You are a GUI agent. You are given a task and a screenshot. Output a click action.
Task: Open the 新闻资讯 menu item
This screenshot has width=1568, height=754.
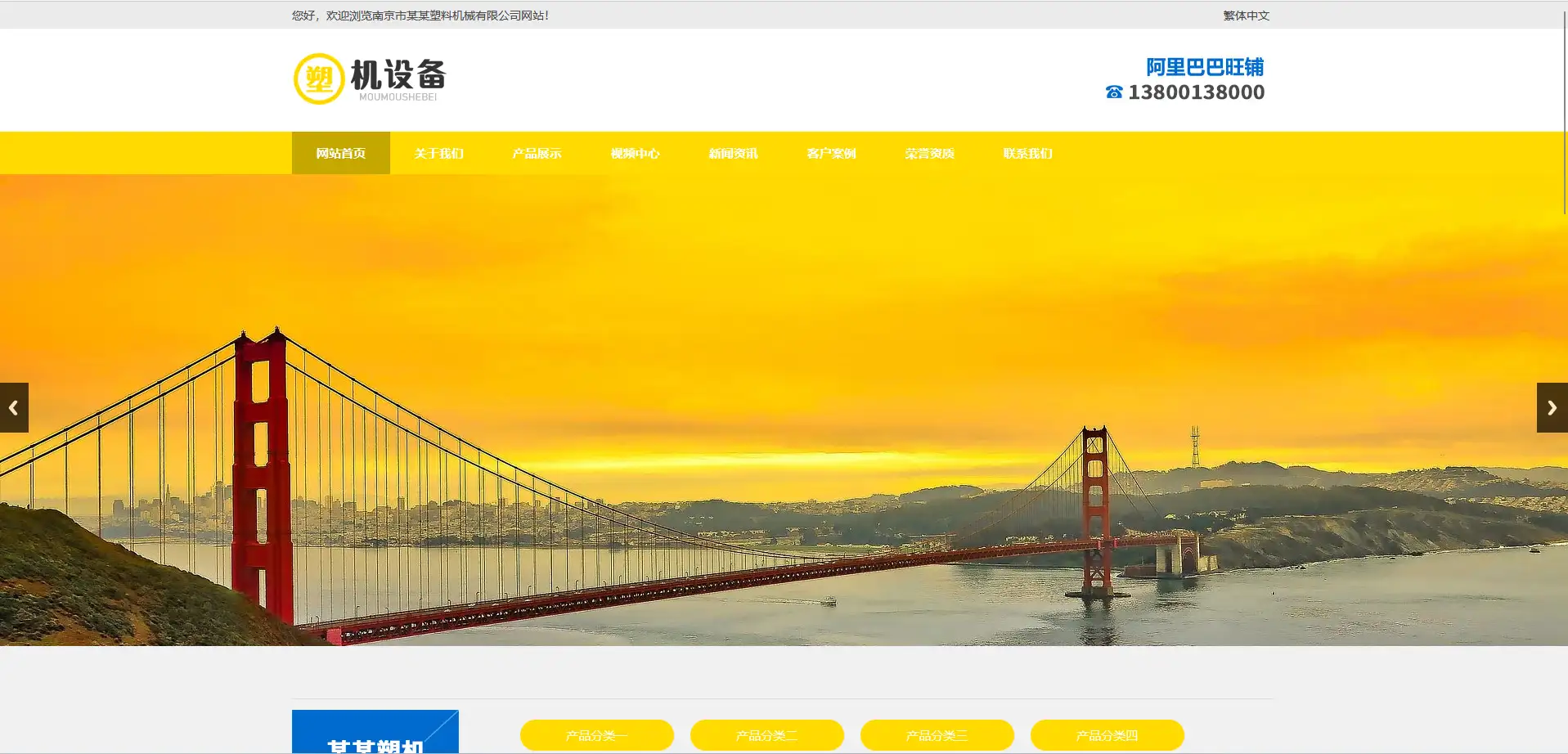[x=733, y=153]
